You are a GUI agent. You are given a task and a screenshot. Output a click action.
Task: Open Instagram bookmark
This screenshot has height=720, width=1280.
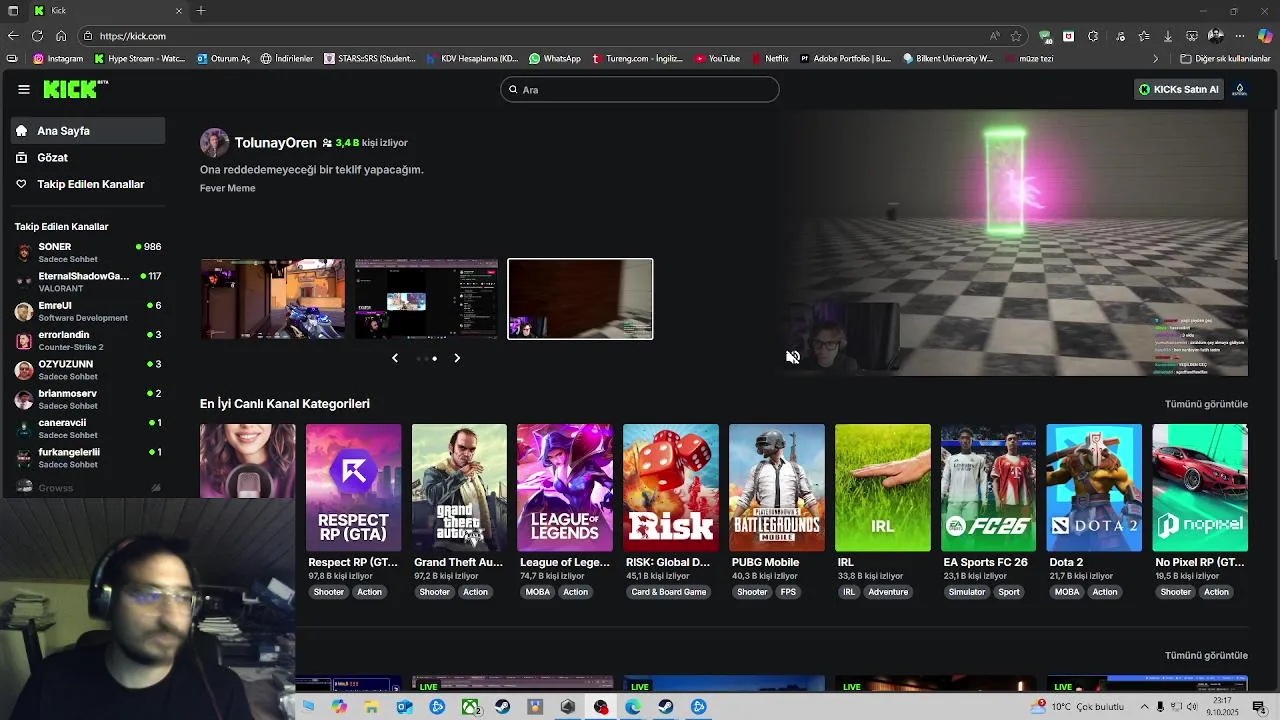point(58,59)
